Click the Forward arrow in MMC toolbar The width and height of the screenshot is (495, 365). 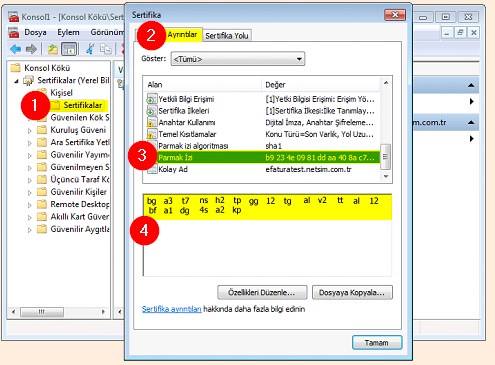(31, 49)
